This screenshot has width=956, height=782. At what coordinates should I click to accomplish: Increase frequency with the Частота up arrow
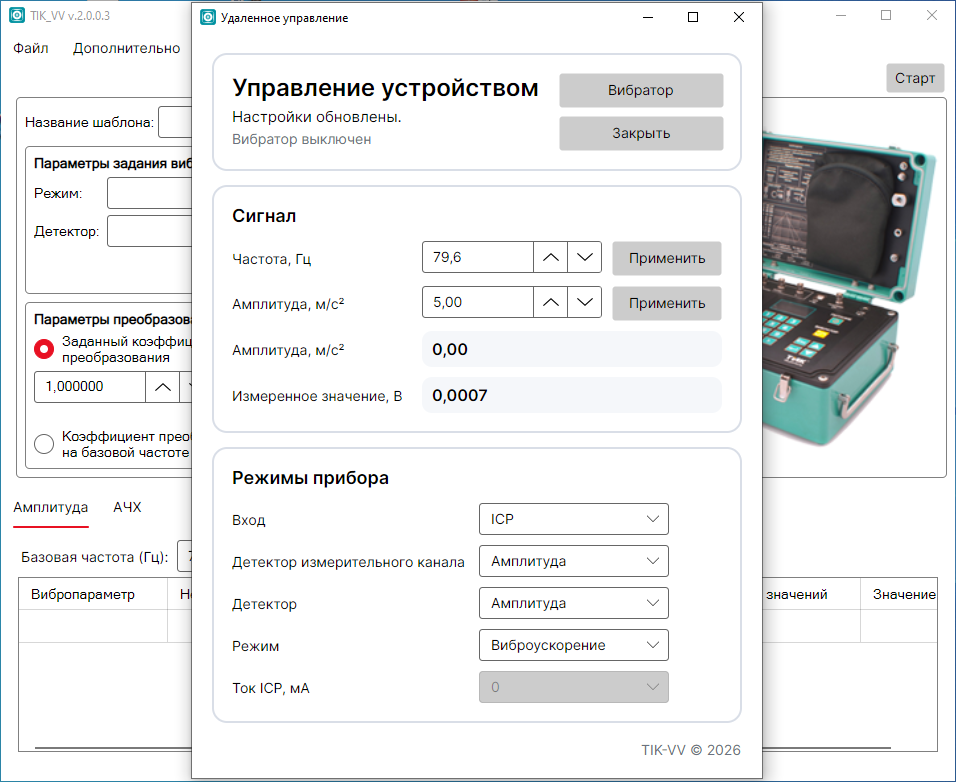(x=551, y=257)
